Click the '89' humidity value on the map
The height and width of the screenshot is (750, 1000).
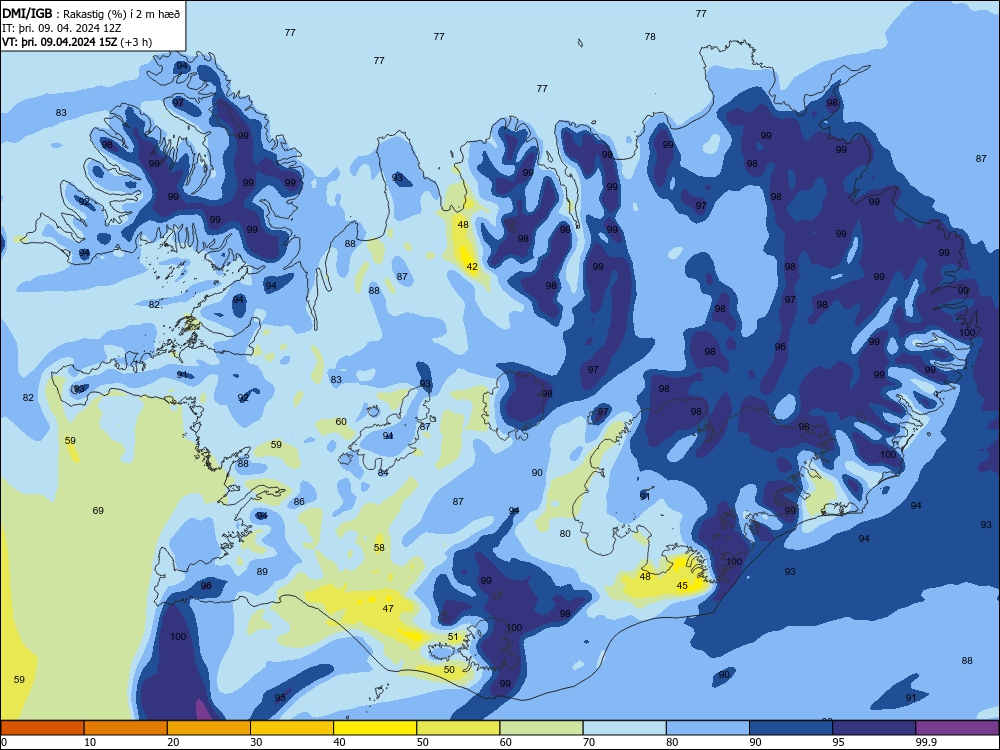[262, 571]
